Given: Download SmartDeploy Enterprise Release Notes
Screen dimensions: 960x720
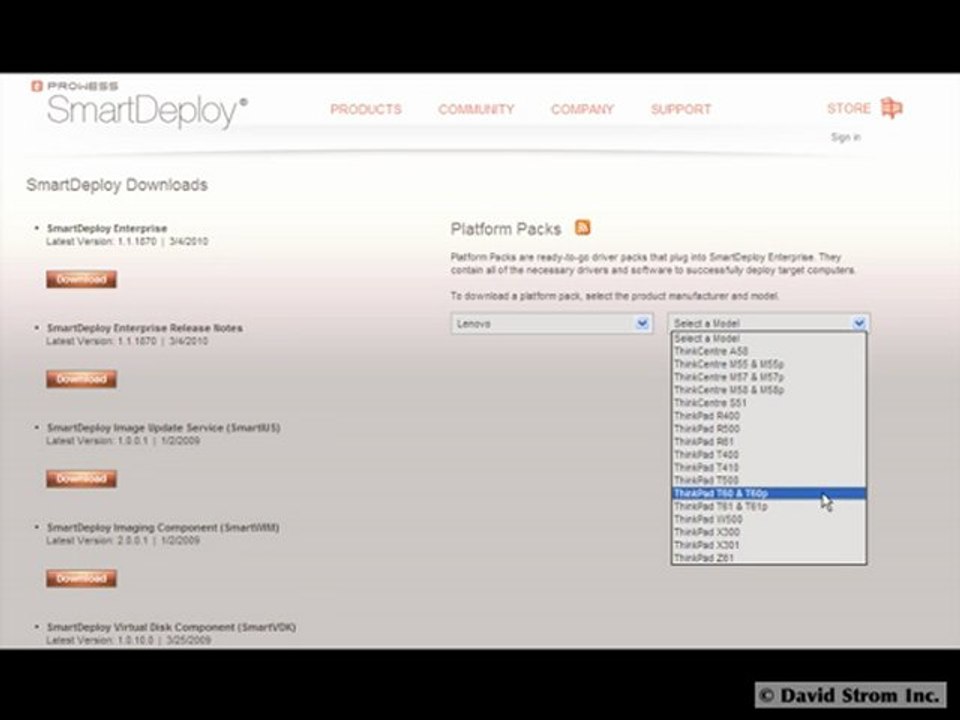Looking at the screenshot, I should click(x=81, y=379).
